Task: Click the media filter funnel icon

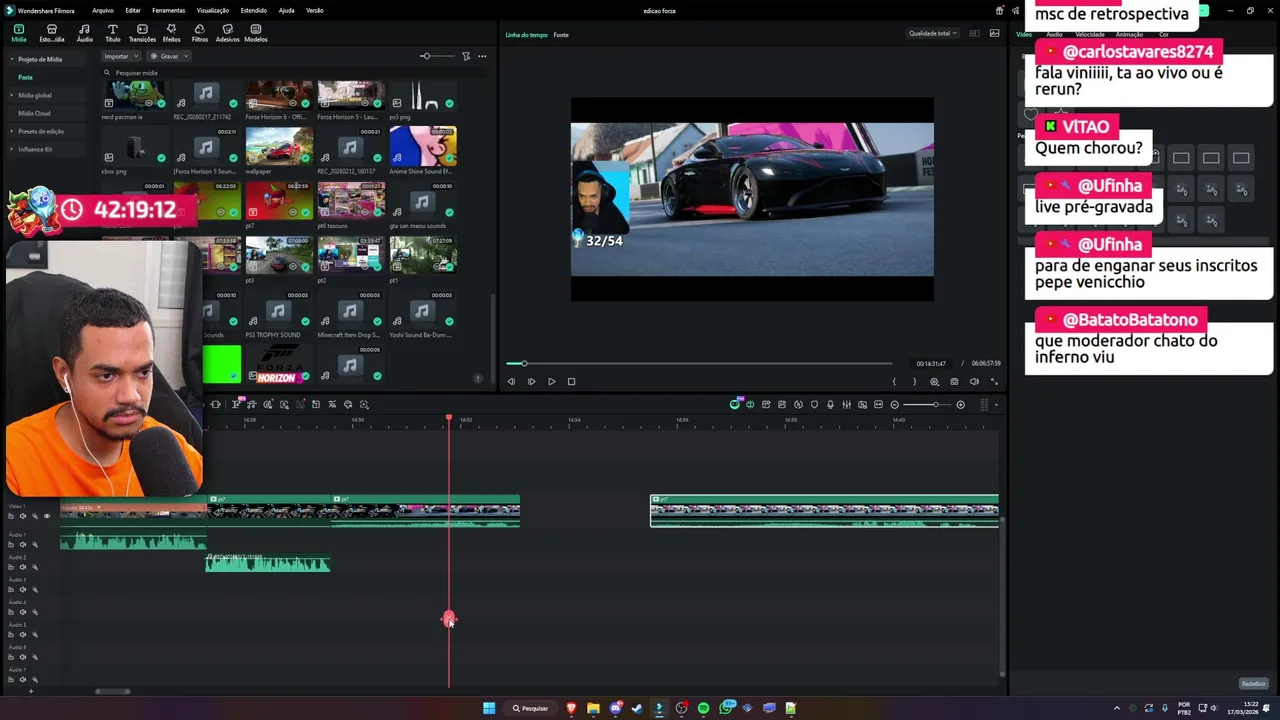Action: pyautogui.click(x=466, y=56)
